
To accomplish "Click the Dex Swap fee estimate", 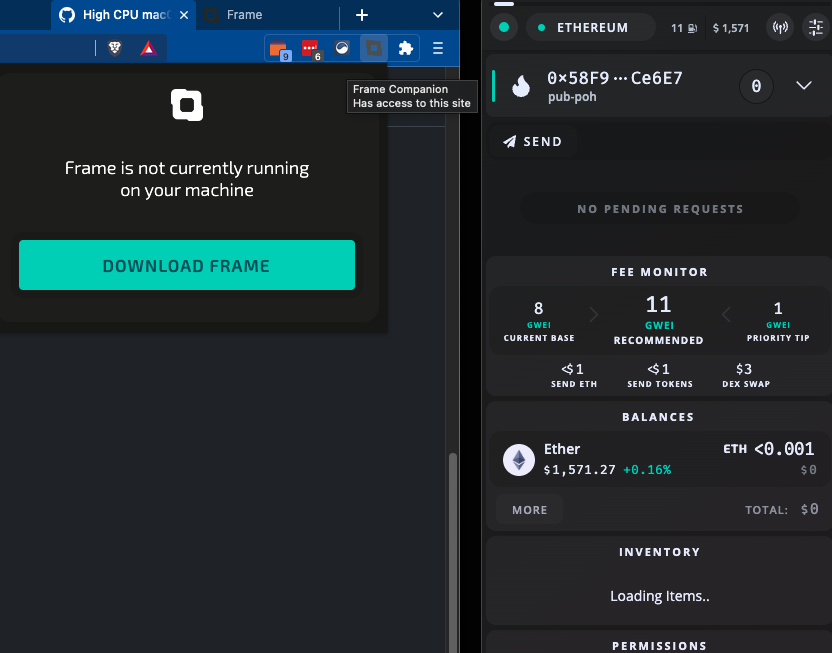I will tap(746, 375).
